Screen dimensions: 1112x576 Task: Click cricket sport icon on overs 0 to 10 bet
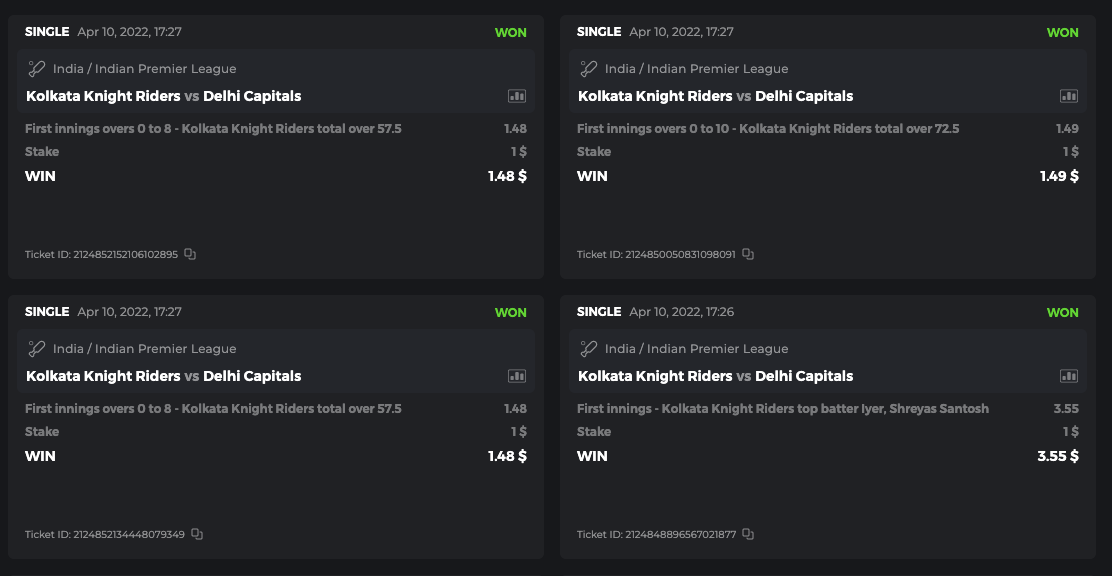pos(589,69)
